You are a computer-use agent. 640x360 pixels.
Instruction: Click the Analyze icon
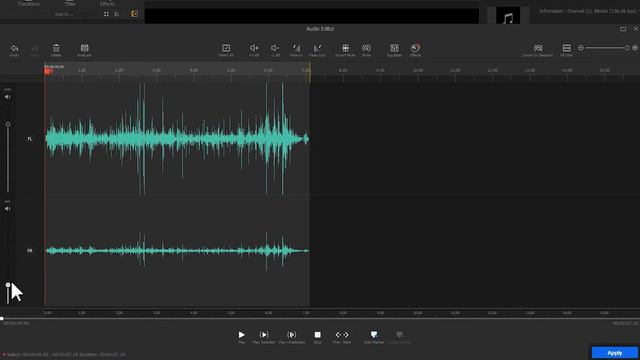(84, 48)
